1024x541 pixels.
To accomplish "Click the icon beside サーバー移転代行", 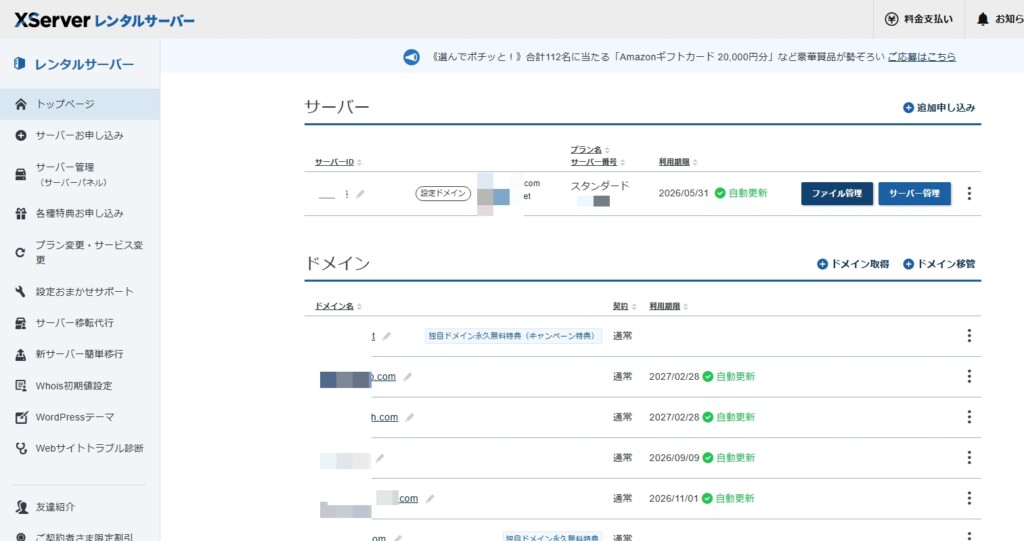I will [21, 323].
